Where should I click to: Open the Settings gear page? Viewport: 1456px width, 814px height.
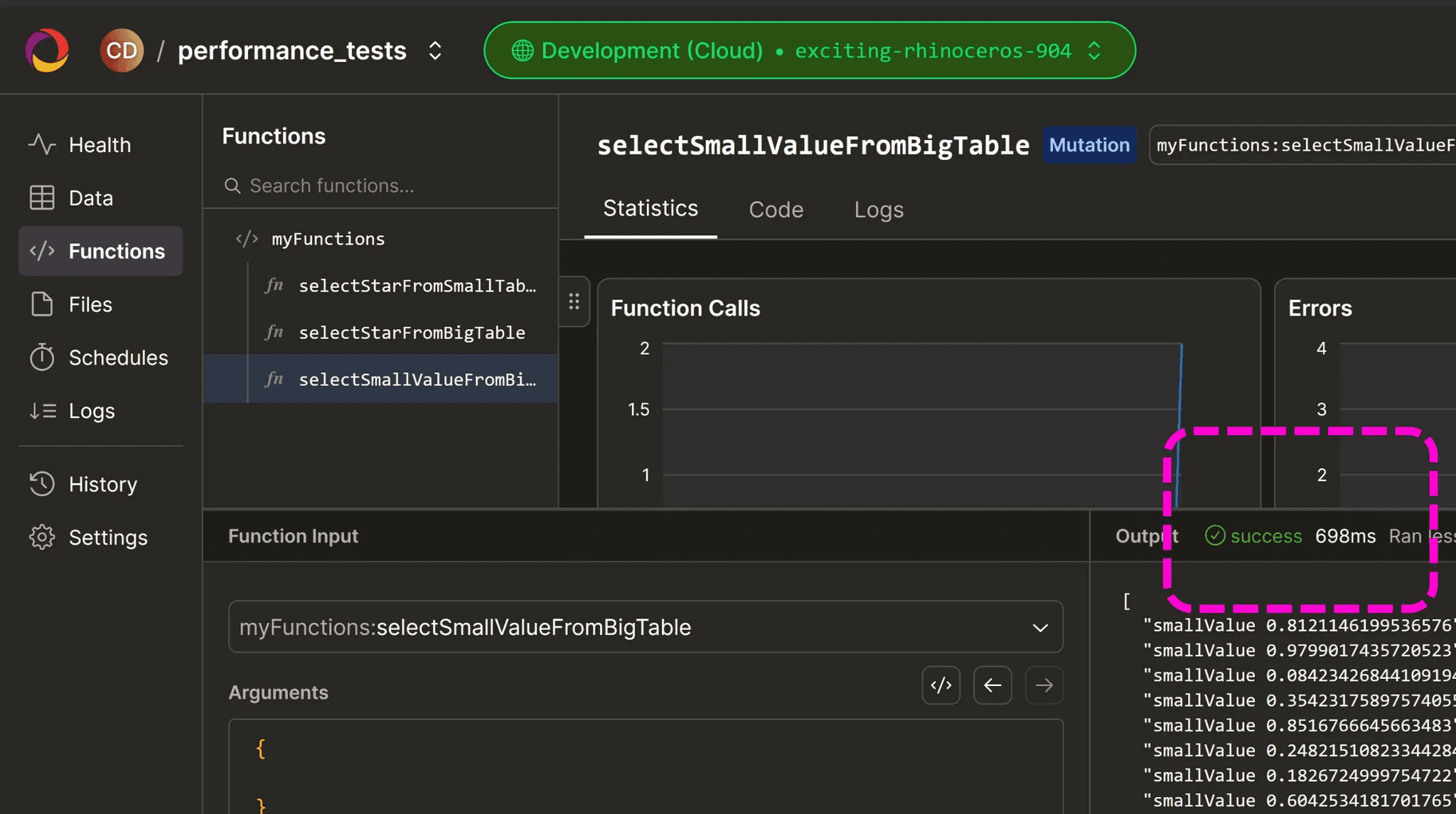pos(108,537)
